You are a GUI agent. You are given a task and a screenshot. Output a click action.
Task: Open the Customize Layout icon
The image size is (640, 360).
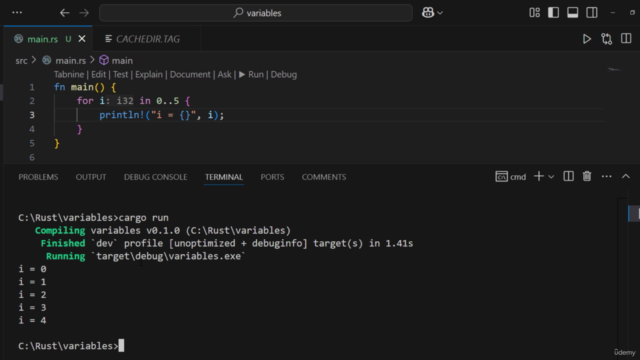[534, 13]
